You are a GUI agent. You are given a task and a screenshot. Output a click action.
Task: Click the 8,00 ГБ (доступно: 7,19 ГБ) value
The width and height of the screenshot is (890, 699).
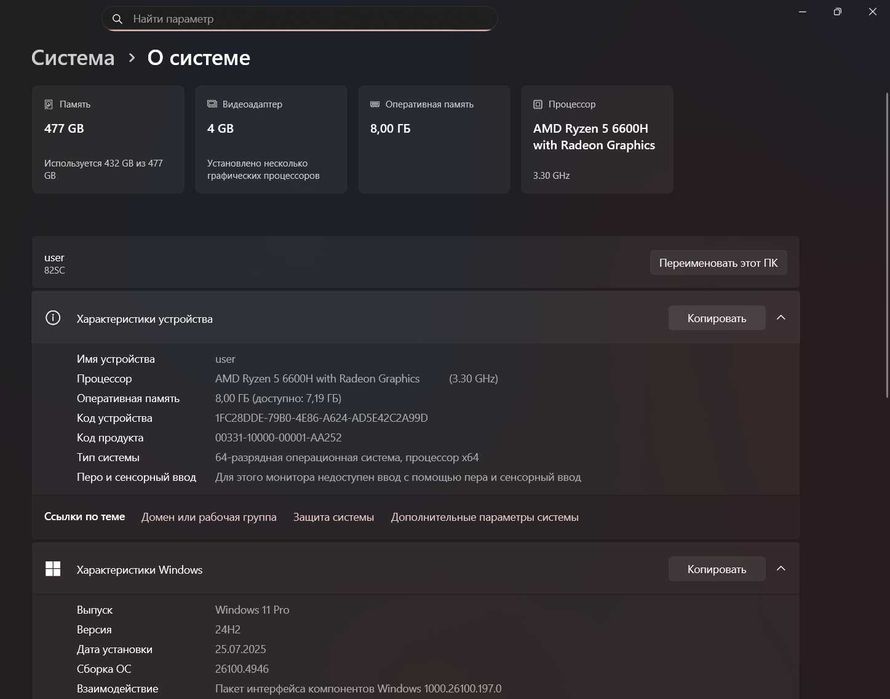(x=278, y=399)
